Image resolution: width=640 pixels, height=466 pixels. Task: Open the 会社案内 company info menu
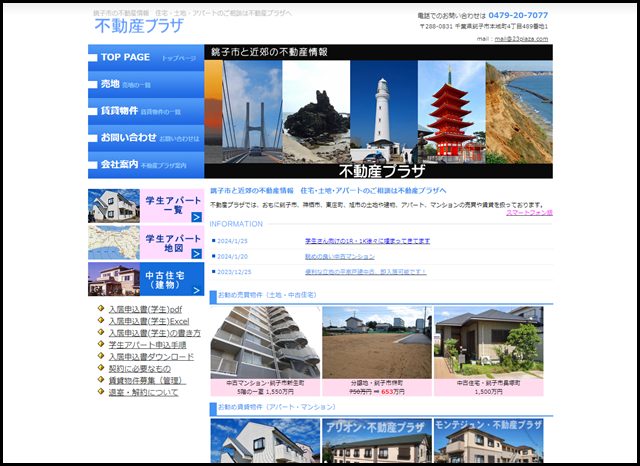pos(146,165)
